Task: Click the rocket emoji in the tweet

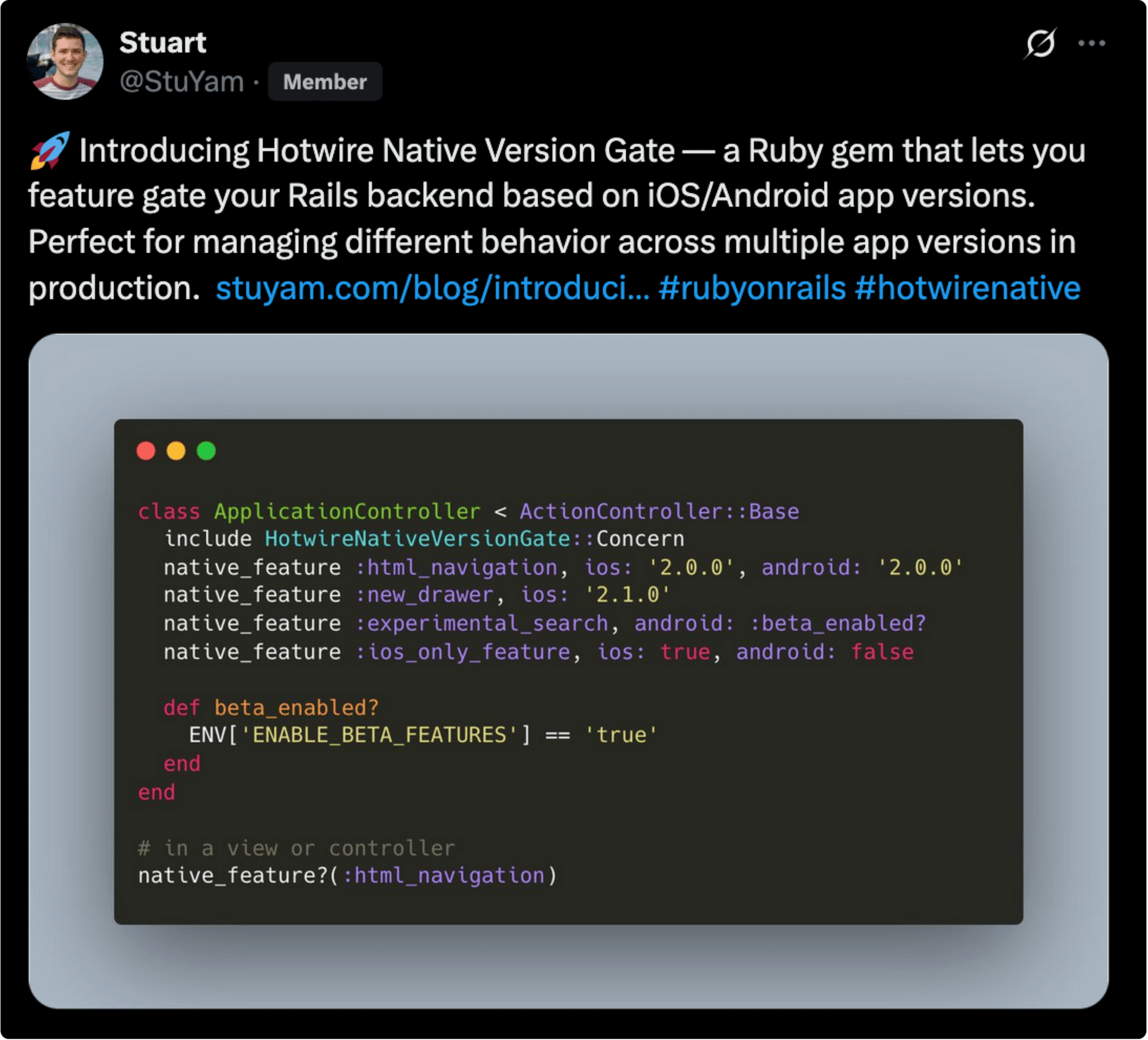Action: click(x=50, y=150)
